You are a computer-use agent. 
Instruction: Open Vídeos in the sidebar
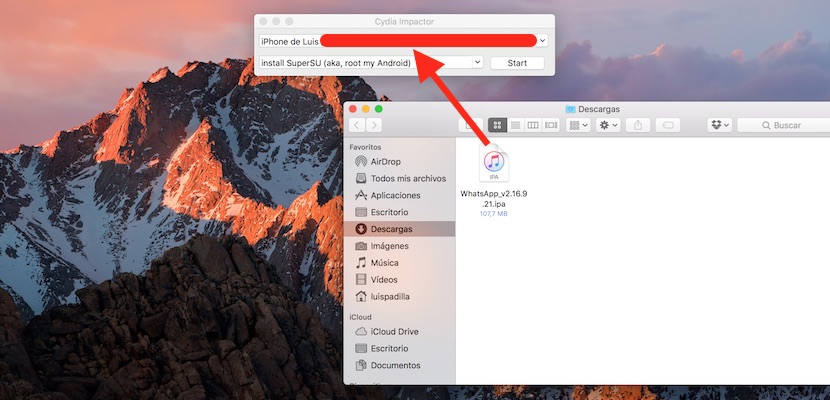click(400, 279)
